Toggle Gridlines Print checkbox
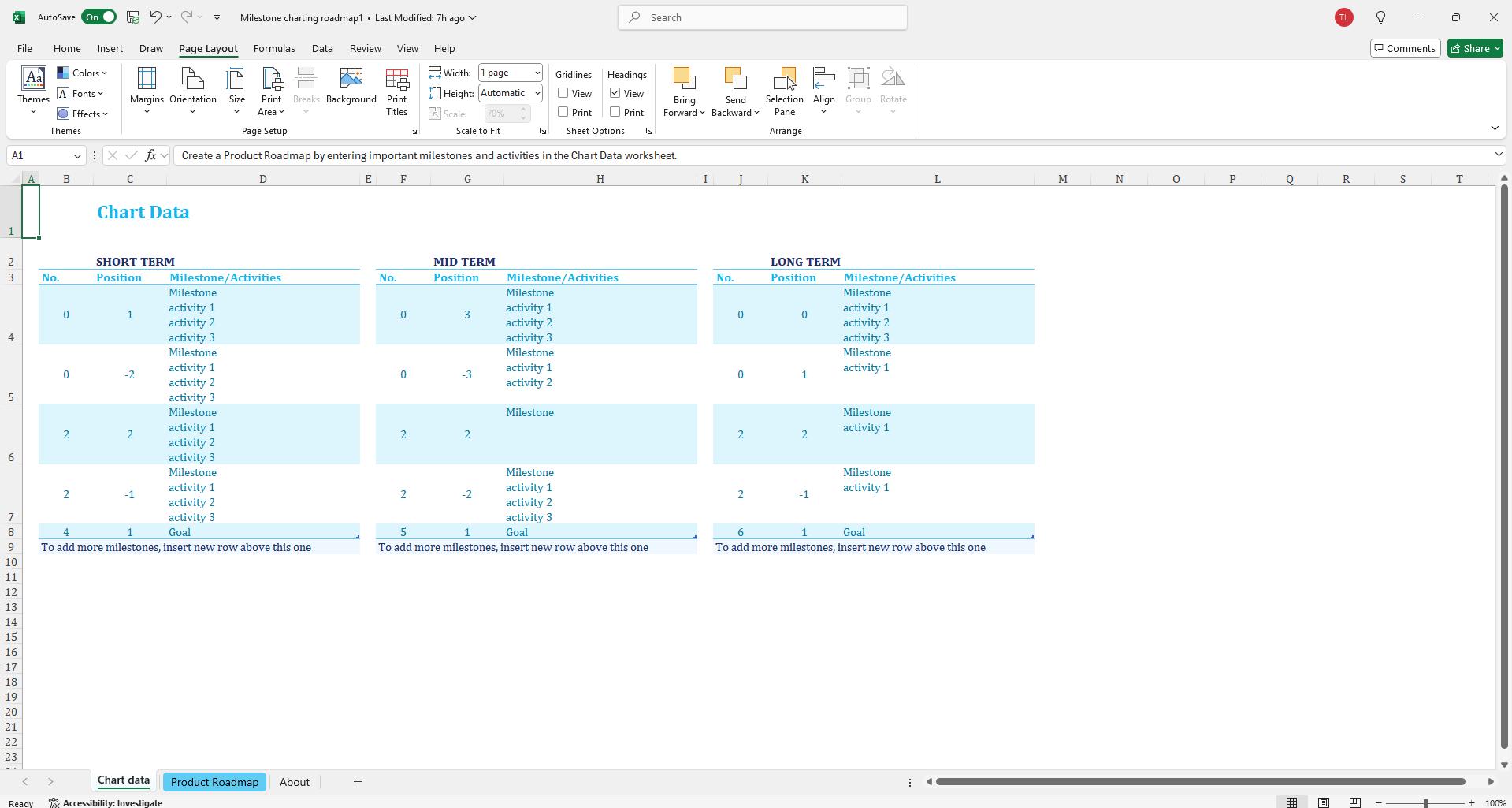 tap(563, 112)
